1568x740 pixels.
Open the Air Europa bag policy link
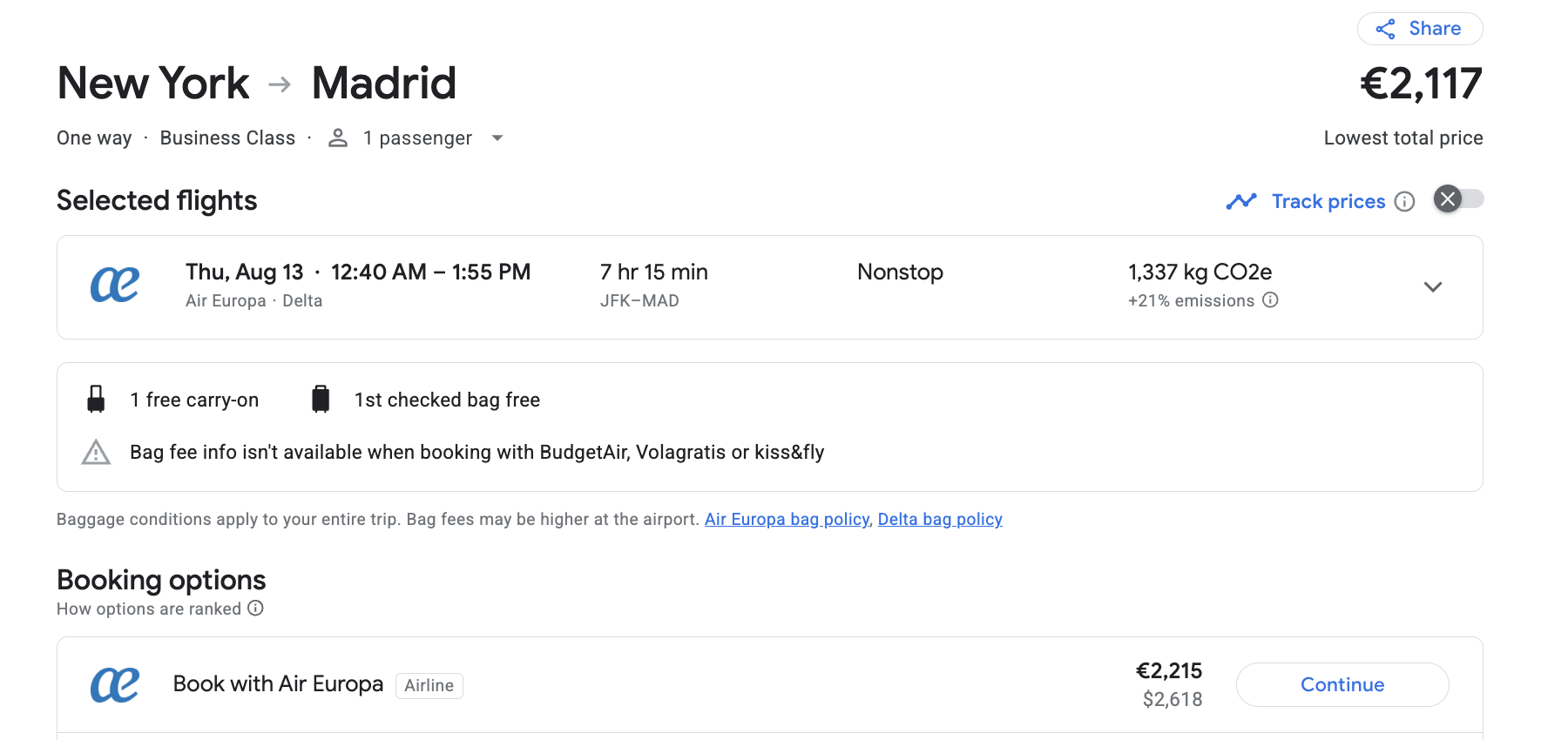[x=787, y=520]
